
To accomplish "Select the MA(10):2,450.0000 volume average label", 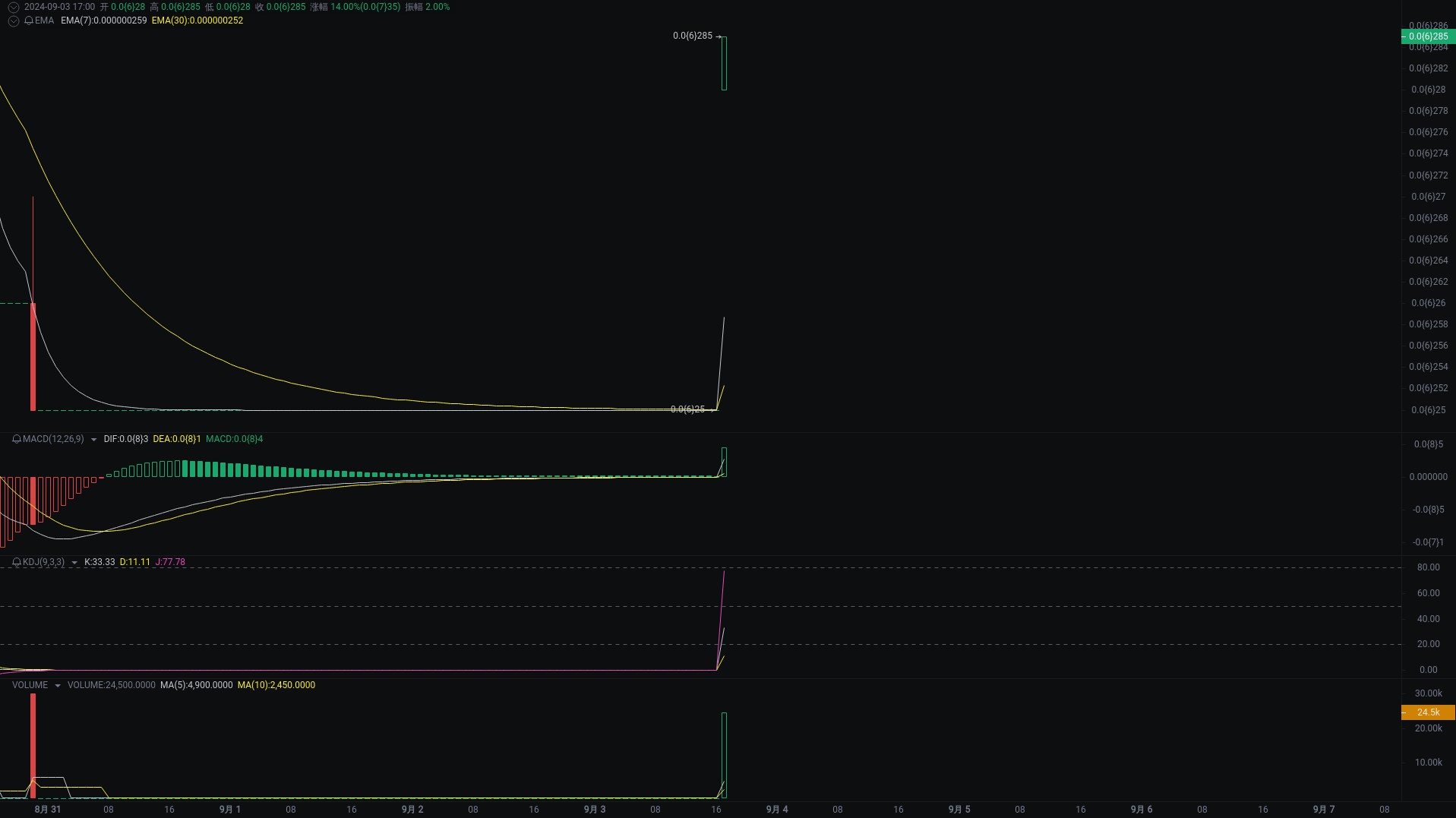I will coord(276,684).
